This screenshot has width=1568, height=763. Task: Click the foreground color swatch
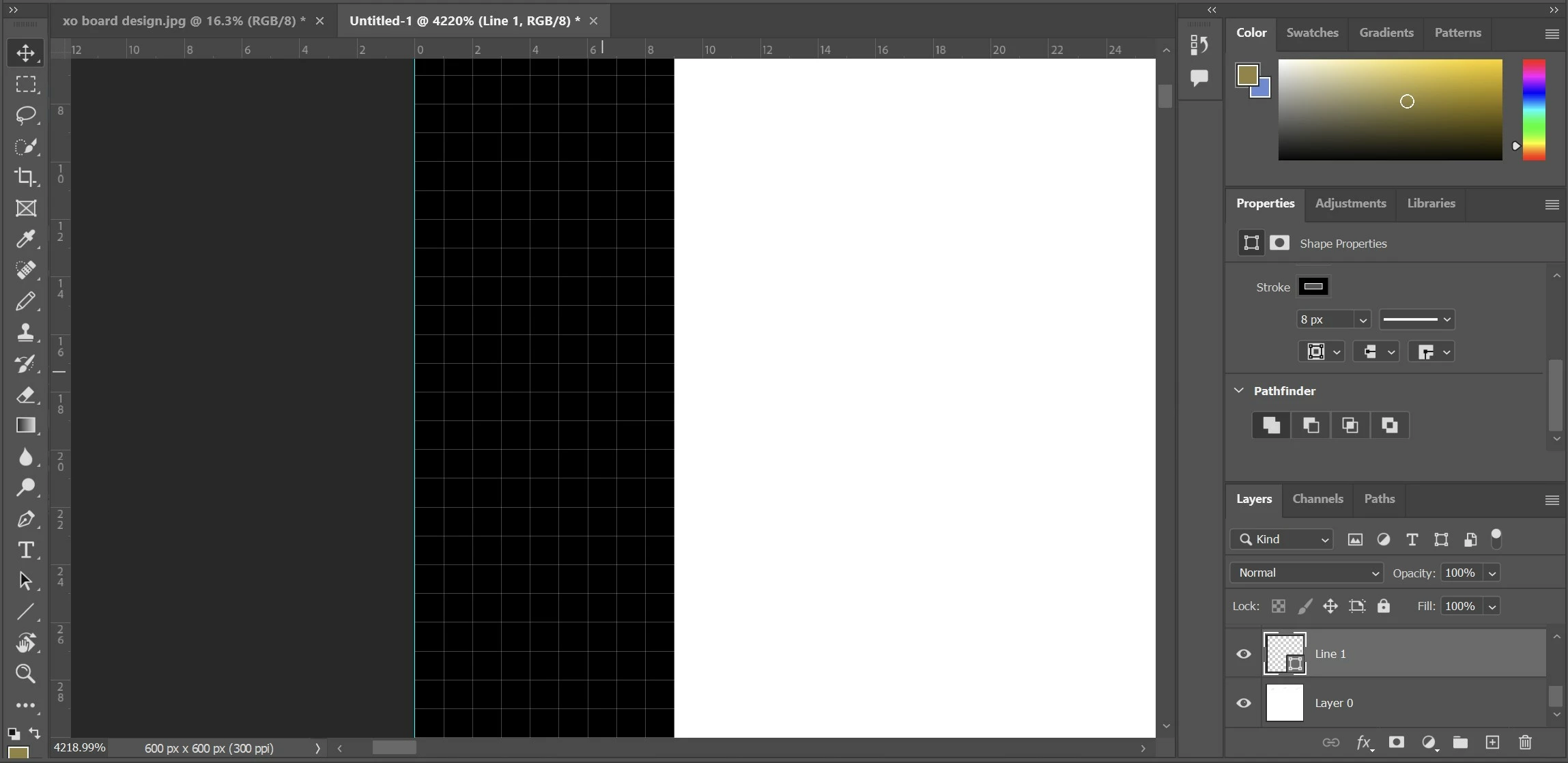coord(1247,75)
